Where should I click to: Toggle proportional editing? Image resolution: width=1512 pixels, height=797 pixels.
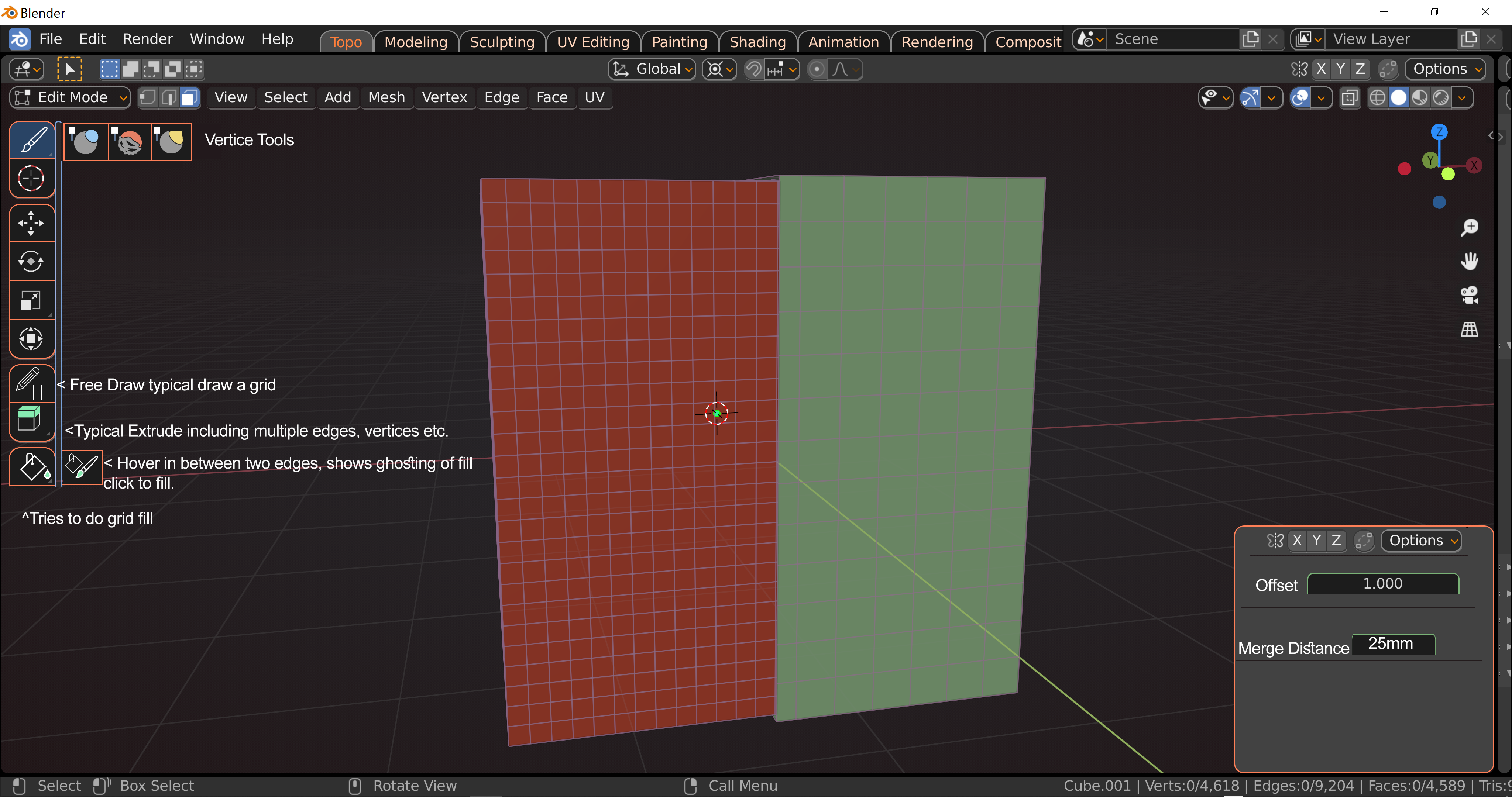coord(817,69)
